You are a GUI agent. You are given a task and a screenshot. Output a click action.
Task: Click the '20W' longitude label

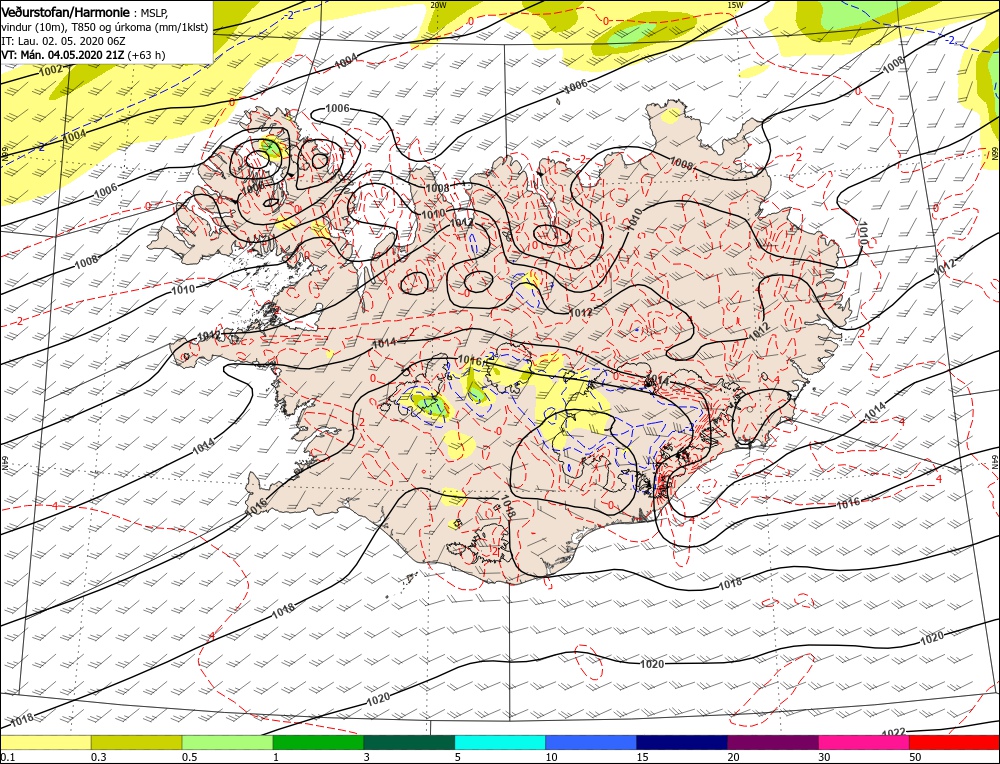click(x=438, y=4)
